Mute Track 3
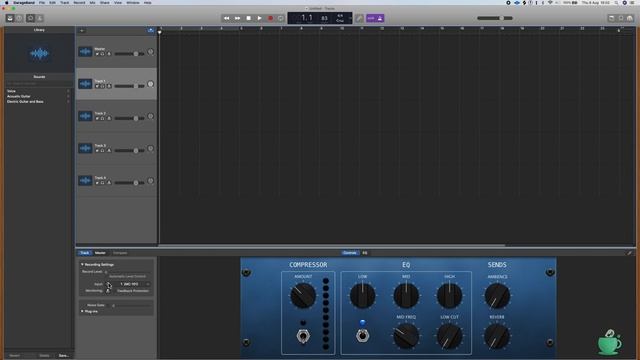Image resolution: width=640 pixels, height=360 pixels. click(x=97, y=151)
